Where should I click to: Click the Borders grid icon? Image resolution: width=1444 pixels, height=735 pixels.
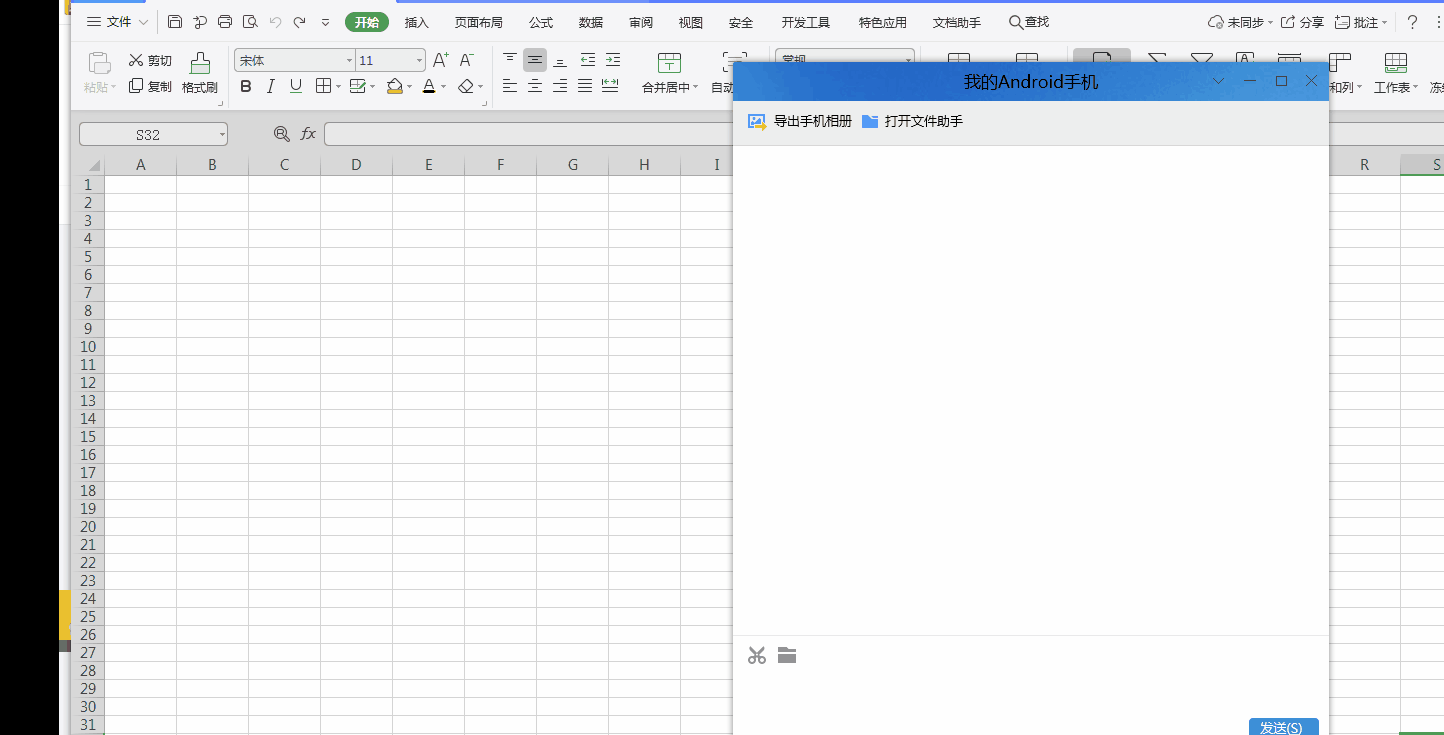point(323,87)
